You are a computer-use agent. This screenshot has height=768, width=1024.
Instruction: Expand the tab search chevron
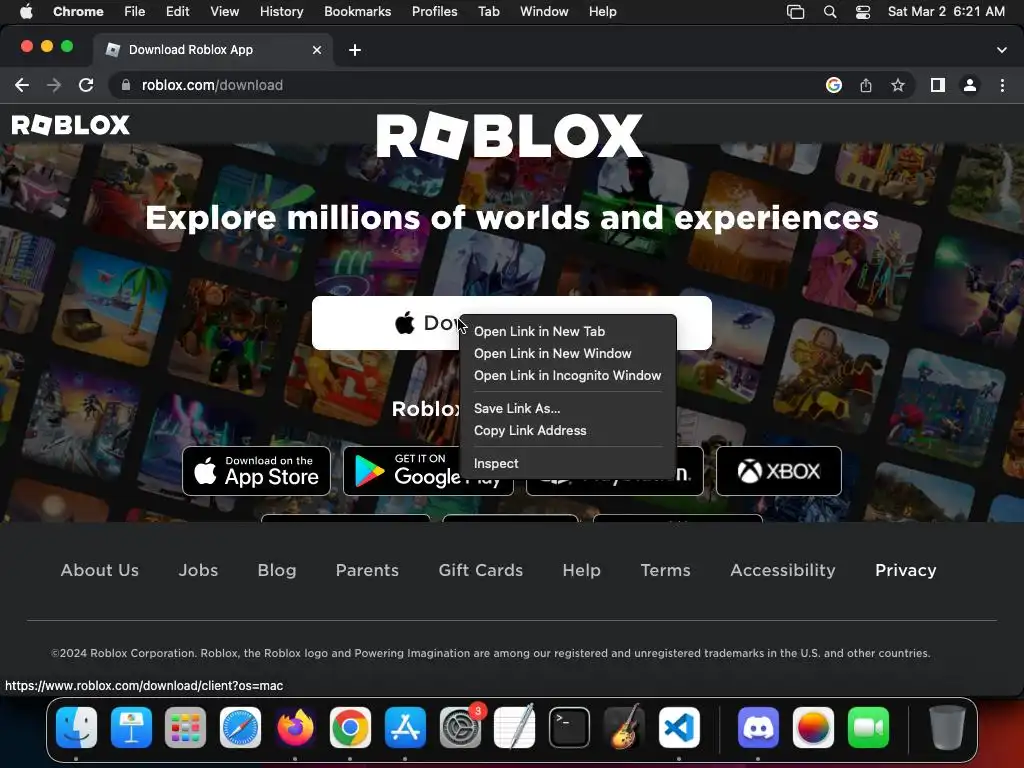coord(1002,50)
